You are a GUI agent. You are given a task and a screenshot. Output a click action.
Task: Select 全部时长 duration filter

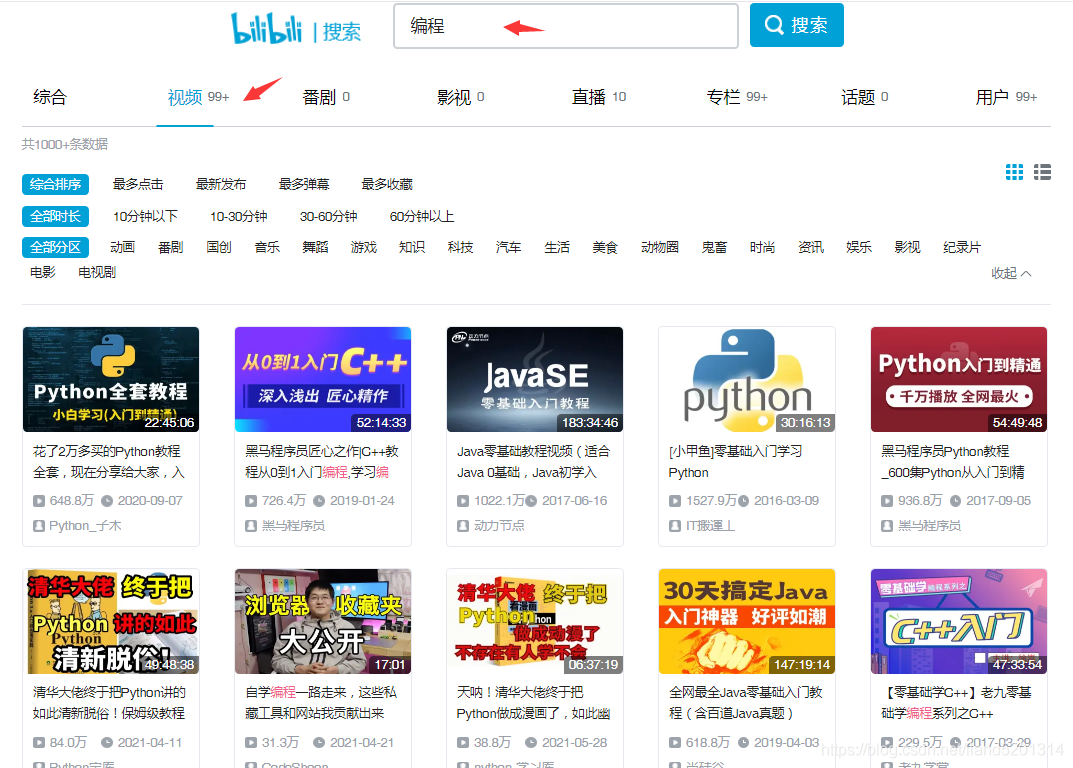pyautogui.click(x=55, y=216)
